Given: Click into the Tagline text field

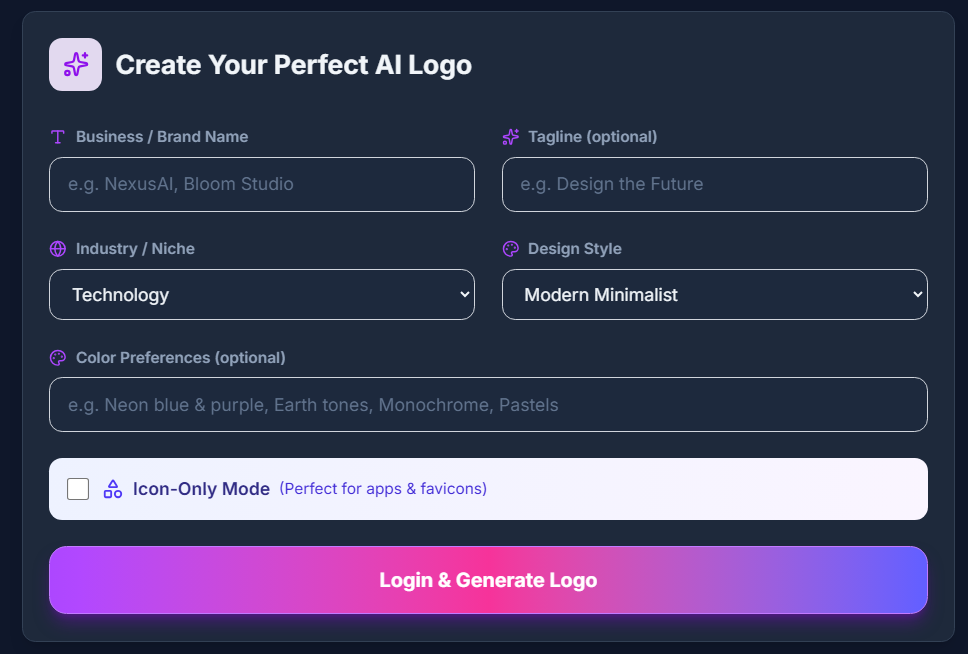Looking at the screenshot, I should 714,184.
